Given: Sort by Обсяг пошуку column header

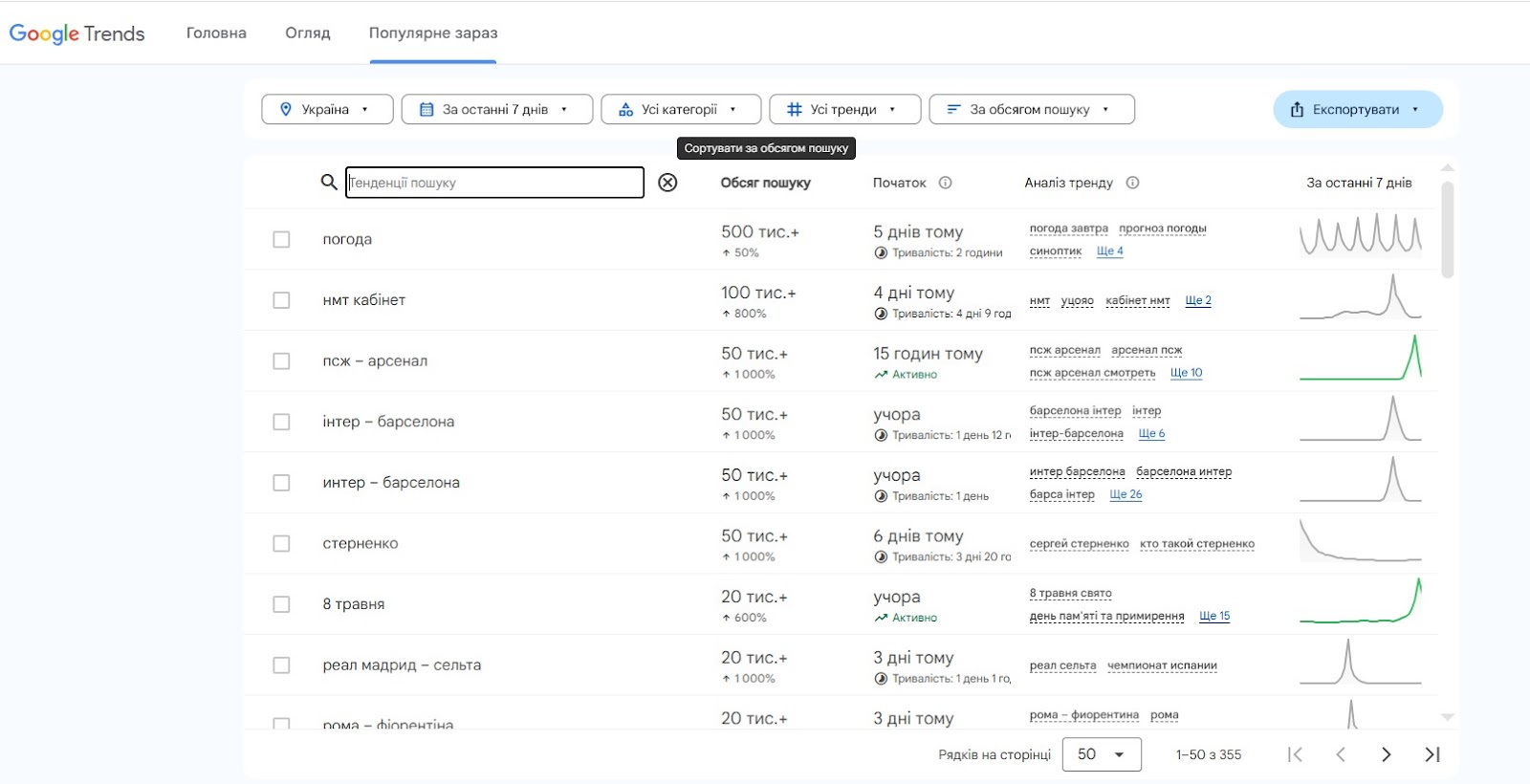Looking at the screenshot, I should pos(765,183).
